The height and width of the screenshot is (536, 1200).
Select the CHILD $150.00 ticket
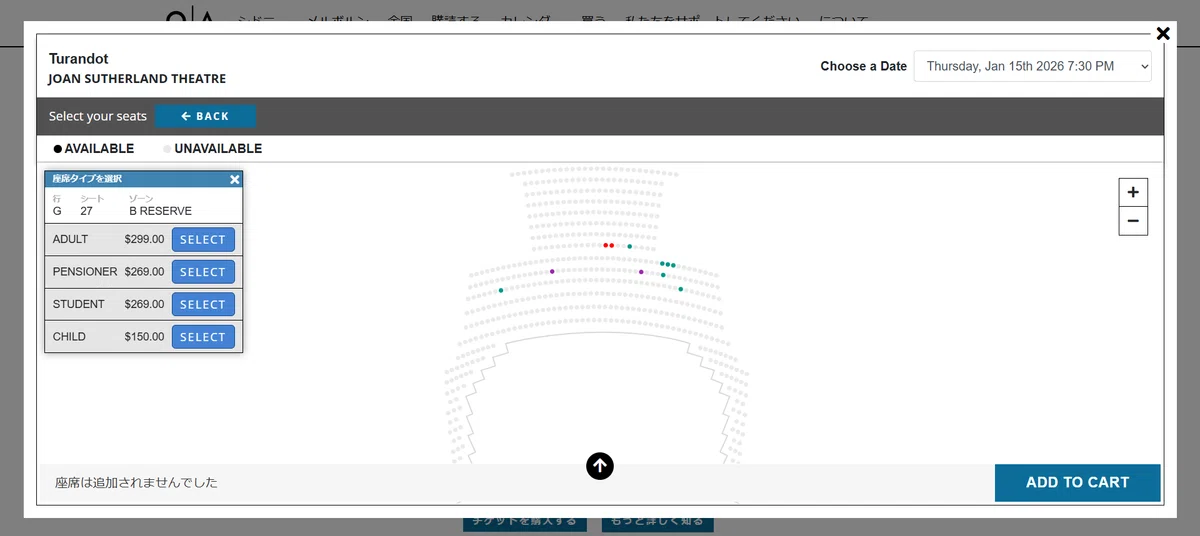point(203,337)
